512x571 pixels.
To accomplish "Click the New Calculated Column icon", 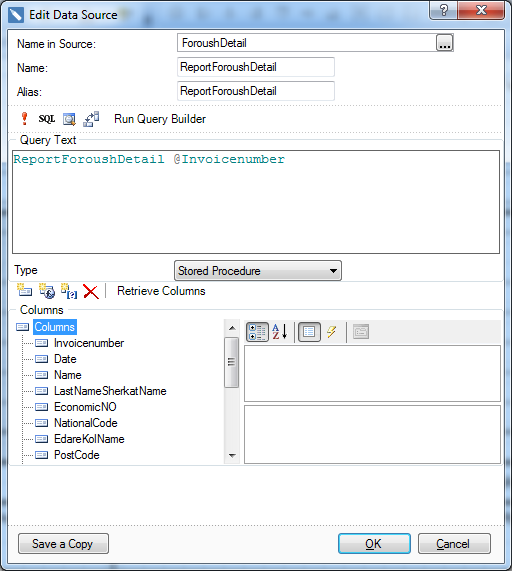I will point(47,291).
